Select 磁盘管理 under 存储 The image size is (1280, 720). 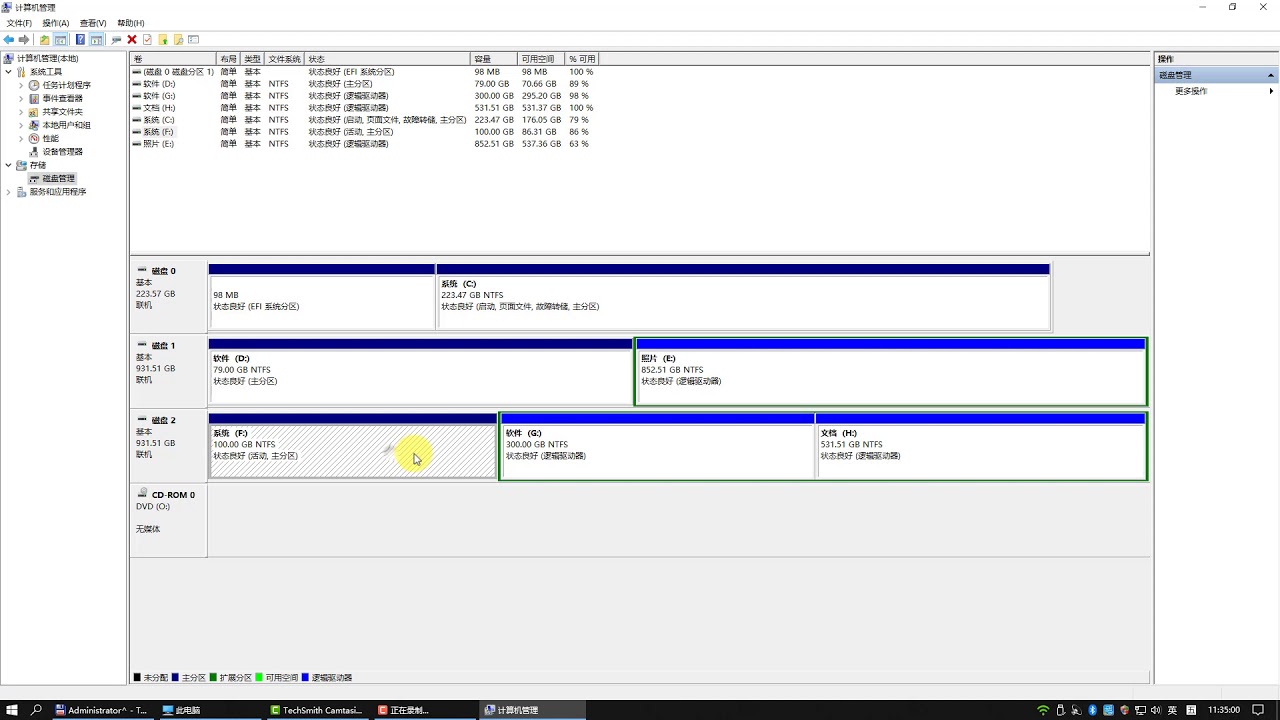pyautogui.click(x=58, y=178)
